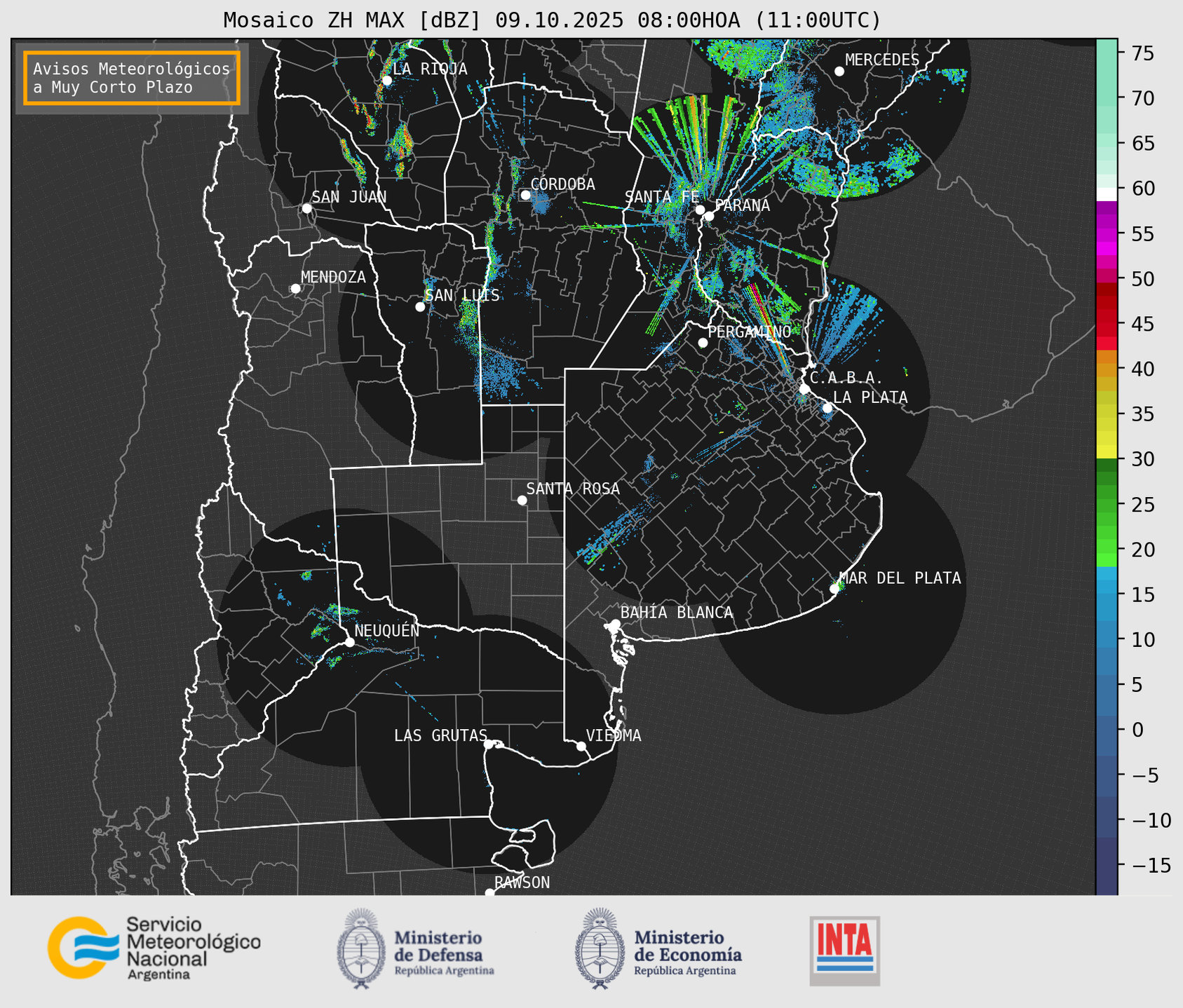Click the white 60 dBZ color band
The width and height of the screenshot is (1183, 1008).
tap(1107, 193)
